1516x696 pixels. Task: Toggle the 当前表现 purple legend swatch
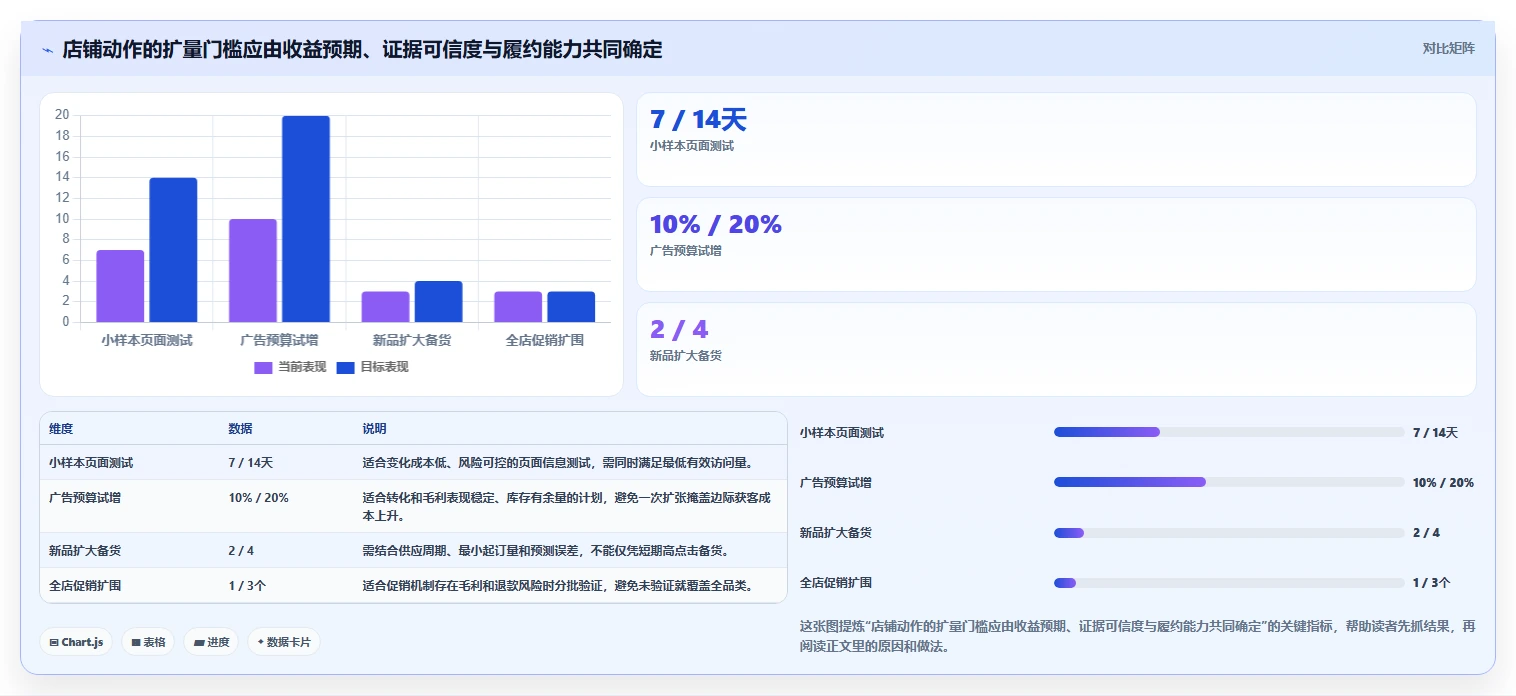[263, 367]
